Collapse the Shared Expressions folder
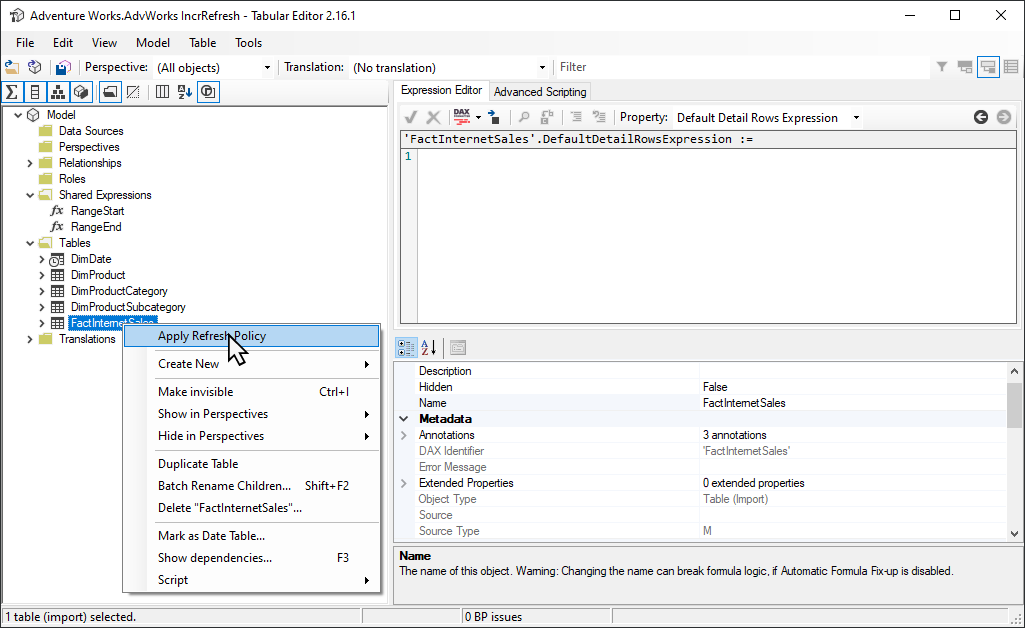The height and width of the screenshot is (628, 1025). pyautogui.click(x=29, y=194)
